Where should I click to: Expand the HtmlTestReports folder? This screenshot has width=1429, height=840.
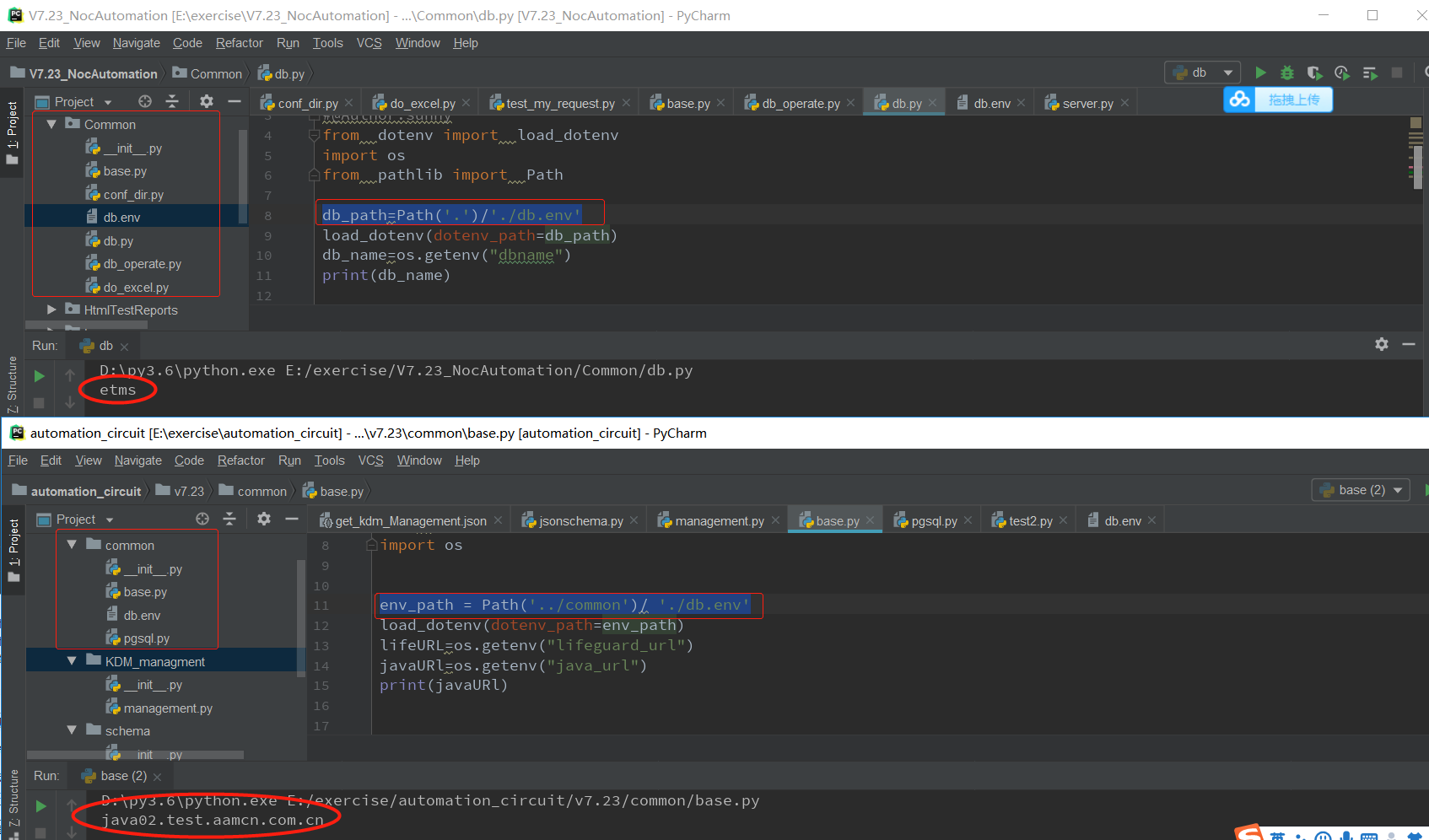51,310
